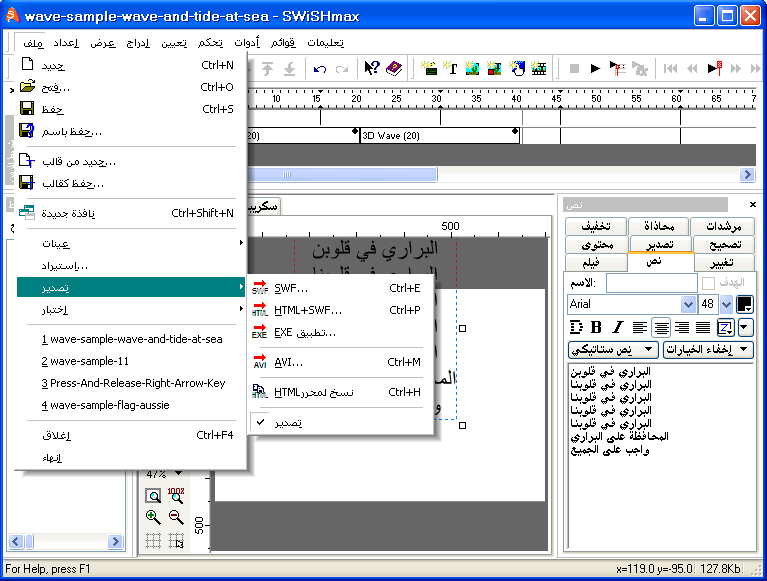Open recent file wave-sample-flag-aussie
The width and height of the screenshot is (767, 581).
131,405
